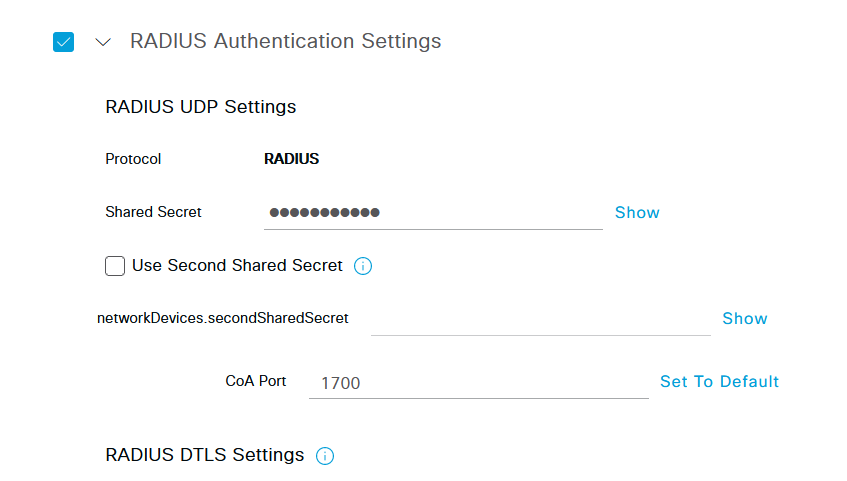The image size is (847, 481).
Task: Open info icon beside Use Second Shared Secret
Action: (362, 266)
